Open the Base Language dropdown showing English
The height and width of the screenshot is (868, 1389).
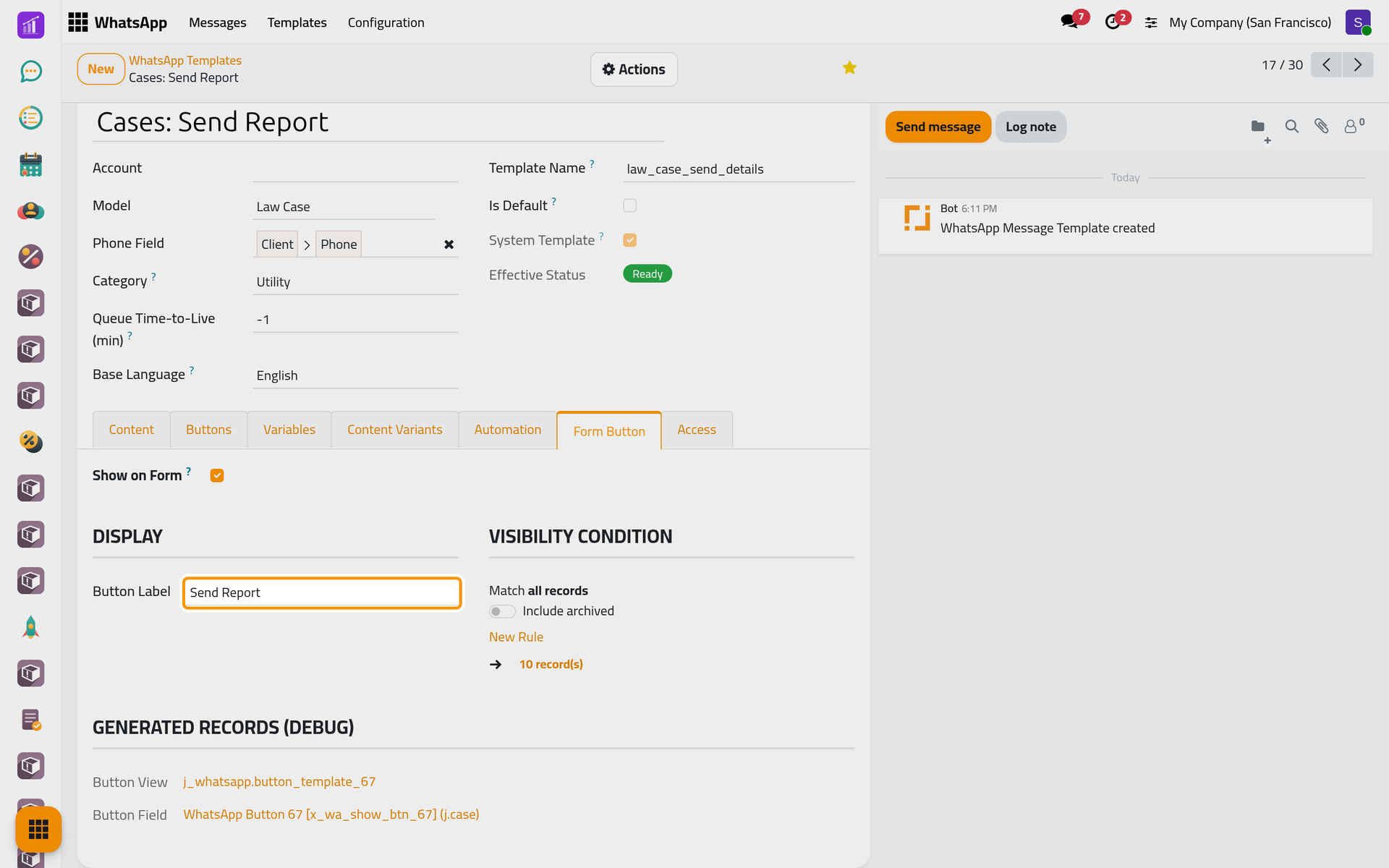click(355, 375)
